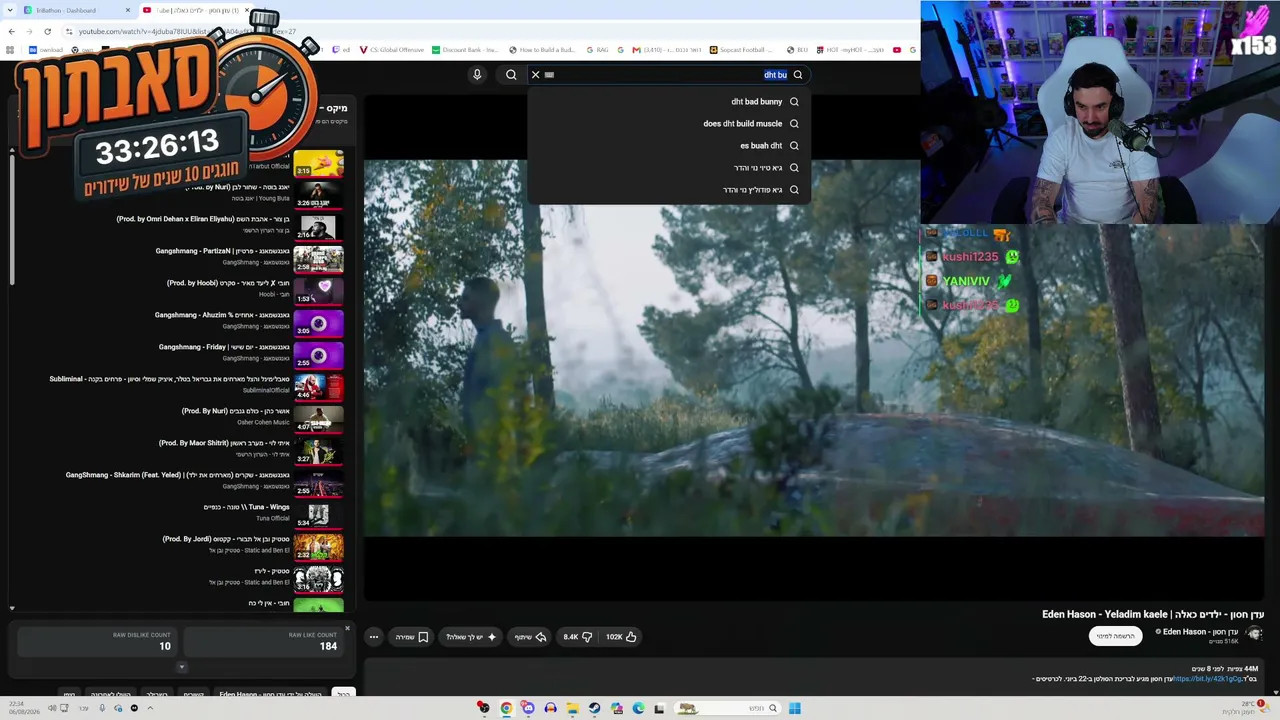Choose the 'does dht build muscle' suggestion

point(668,124)
